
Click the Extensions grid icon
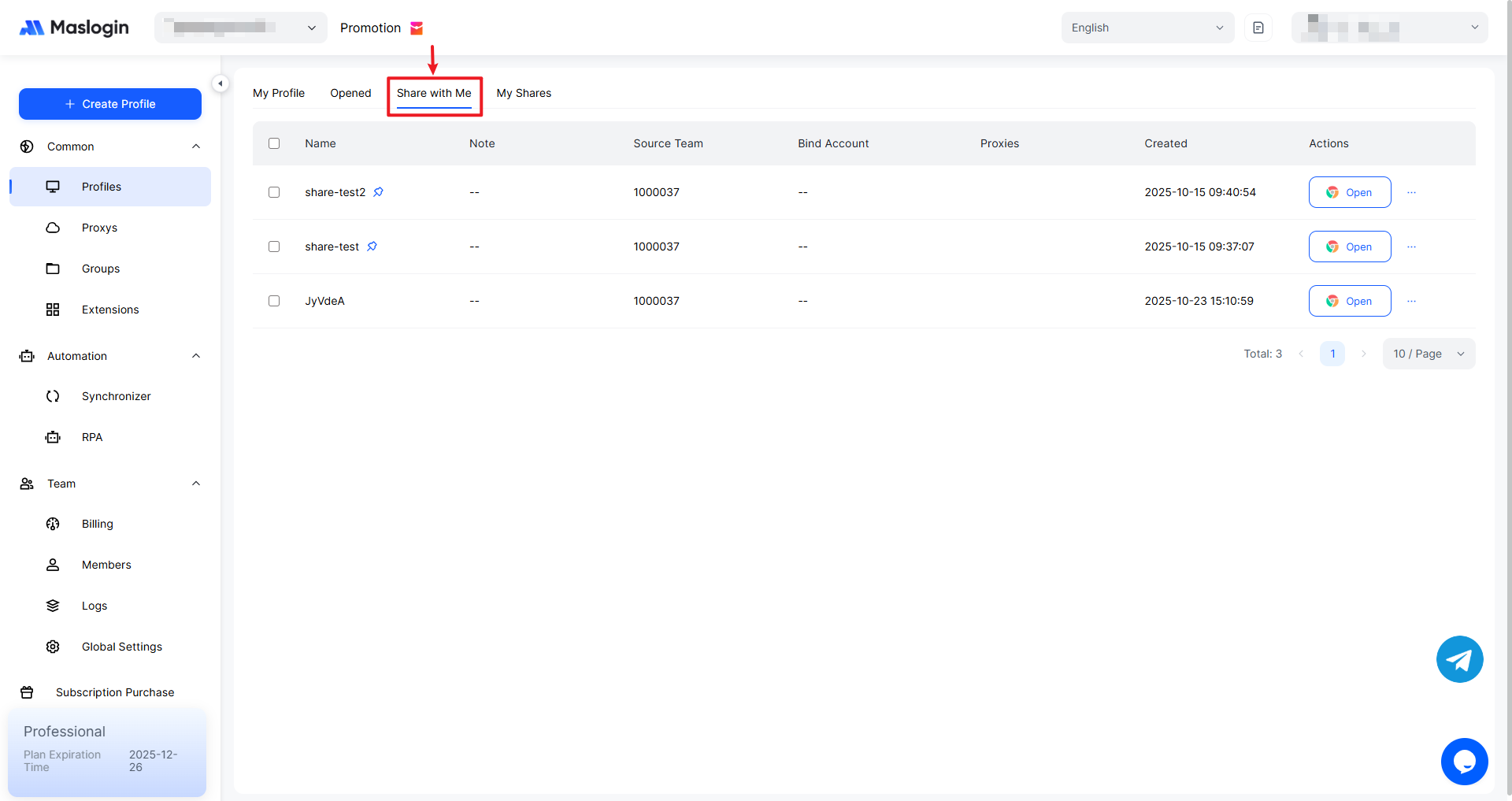coord(53,310)
